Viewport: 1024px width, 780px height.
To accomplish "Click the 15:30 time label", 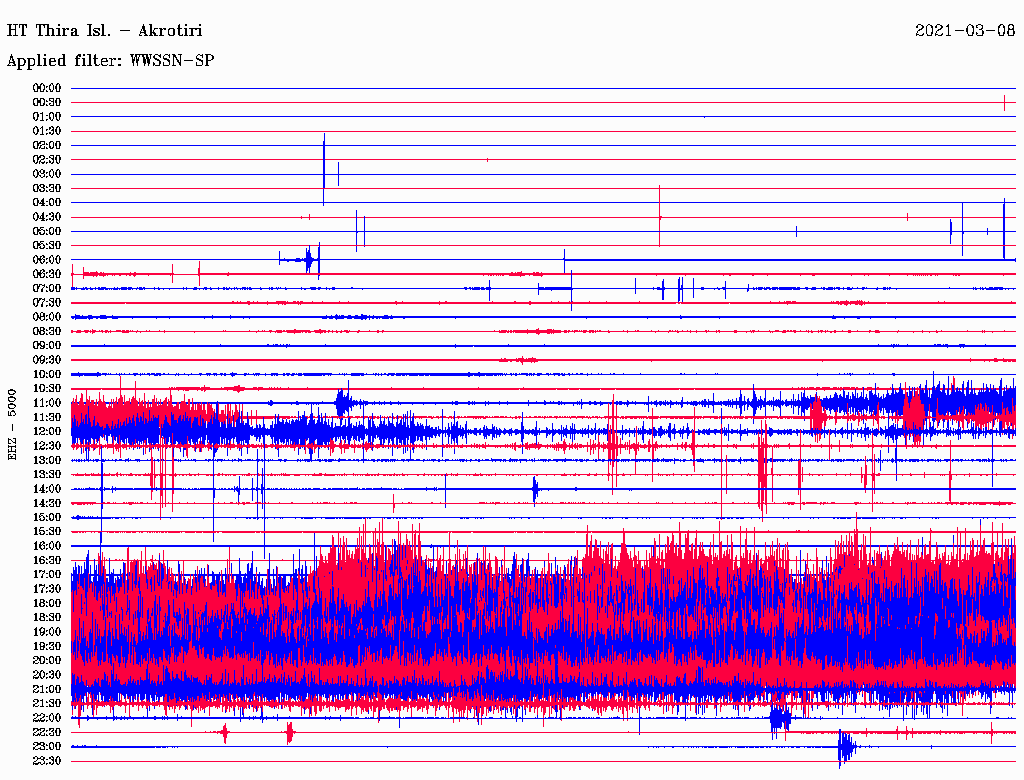I will (x=47, y=532).
